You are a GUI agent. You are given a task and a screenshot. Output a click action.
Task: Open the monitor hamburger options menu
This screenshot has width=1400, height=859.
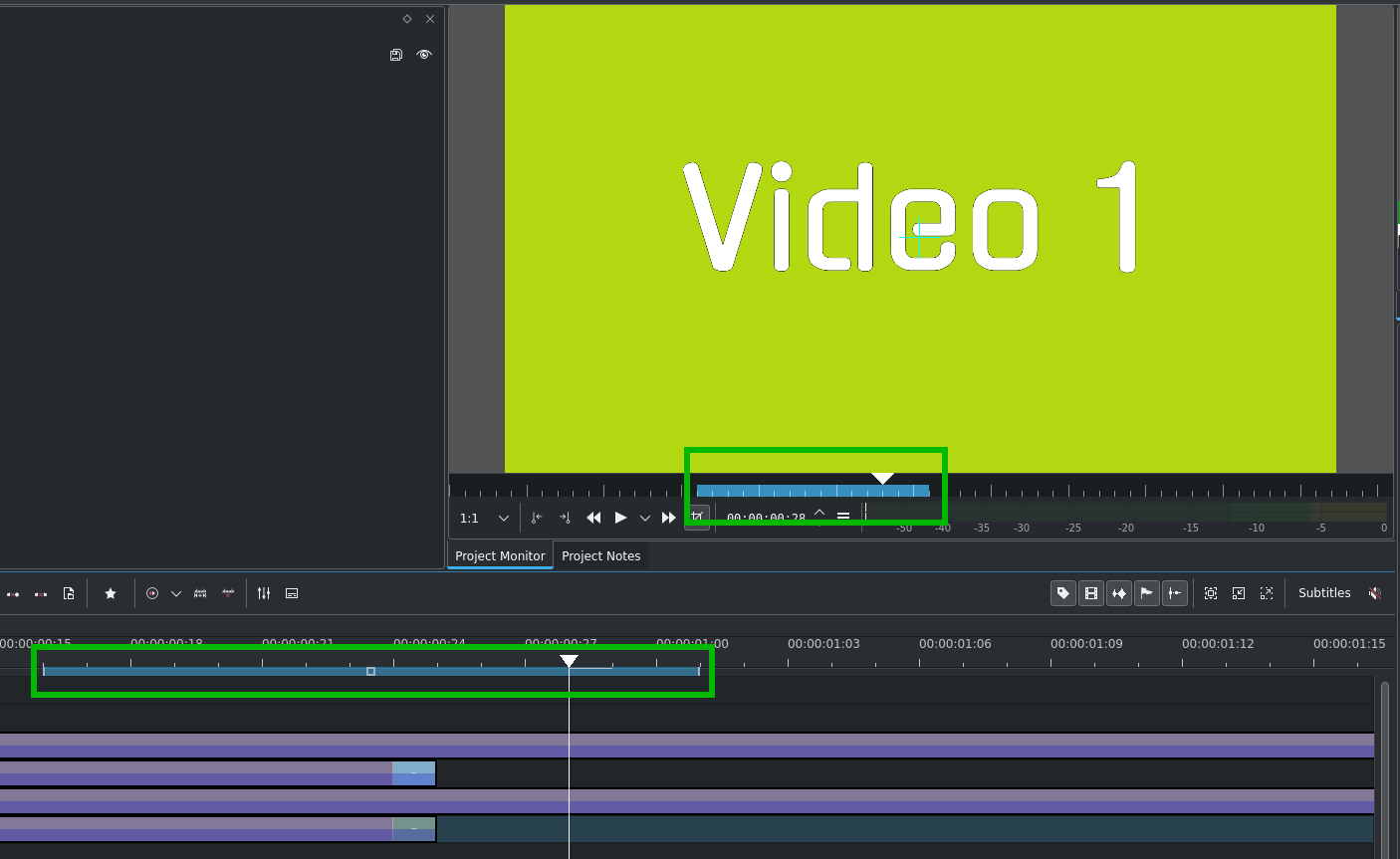pos(843,517)
